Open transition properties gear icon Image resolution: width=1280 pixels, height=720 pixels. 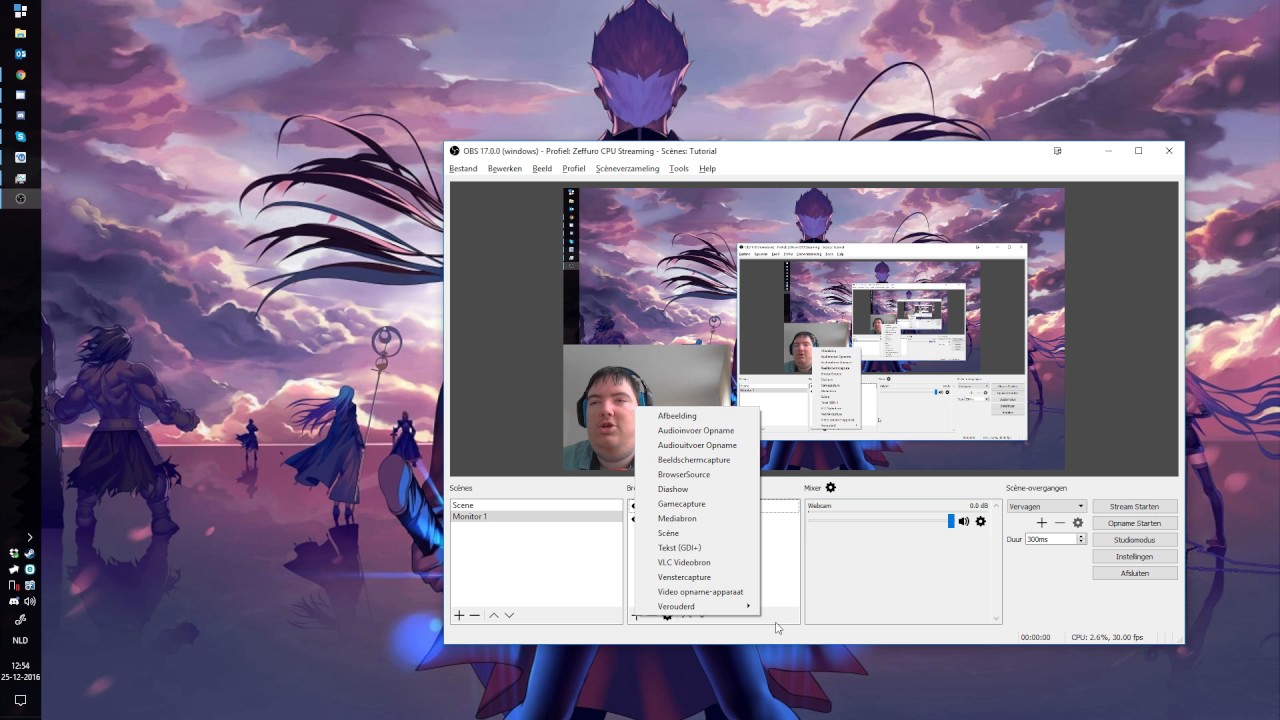click(1078, 523)
